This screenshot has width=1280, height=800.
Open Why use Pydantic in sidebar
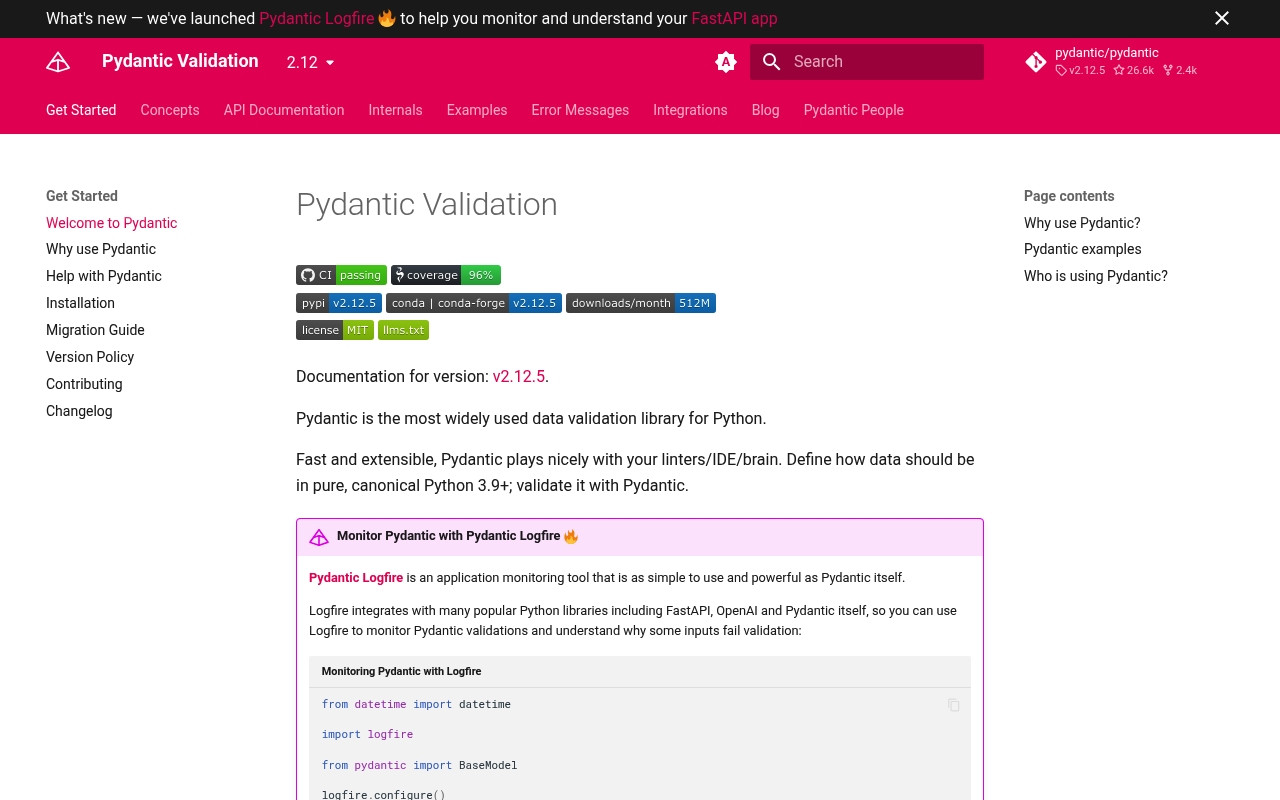[101, 249]
